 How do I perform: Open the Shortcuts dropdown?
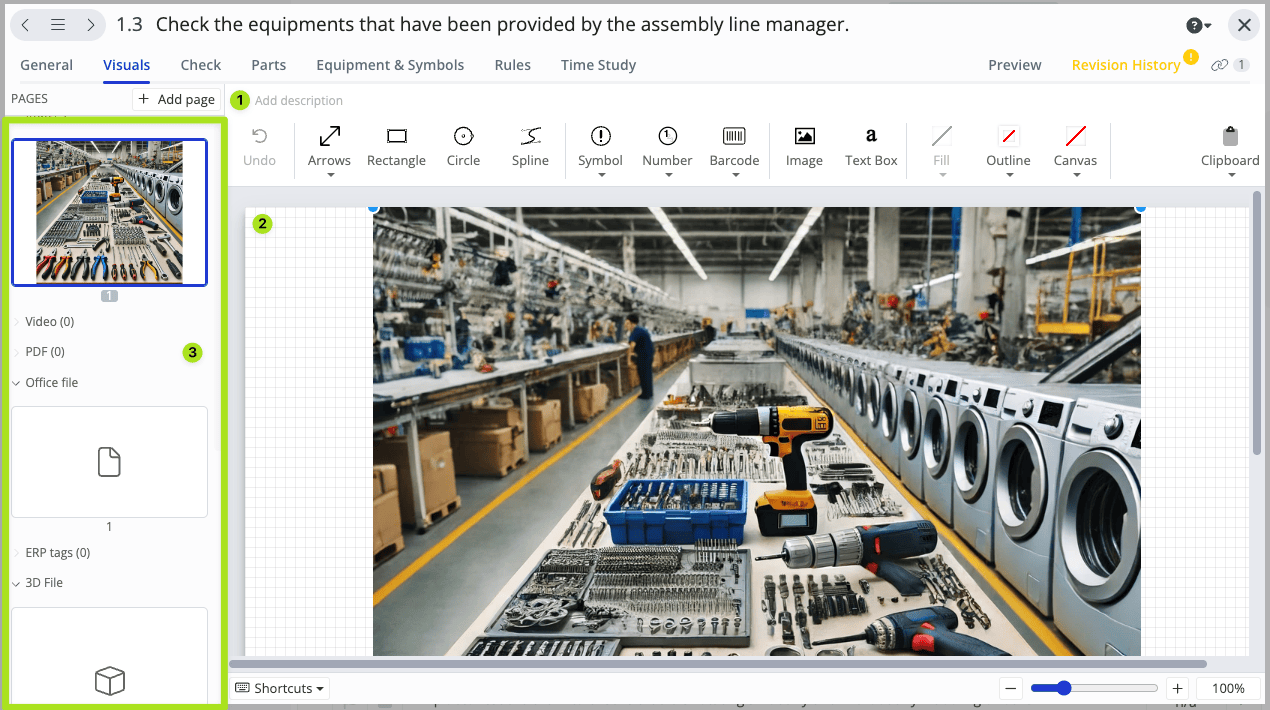click(280, 688)
